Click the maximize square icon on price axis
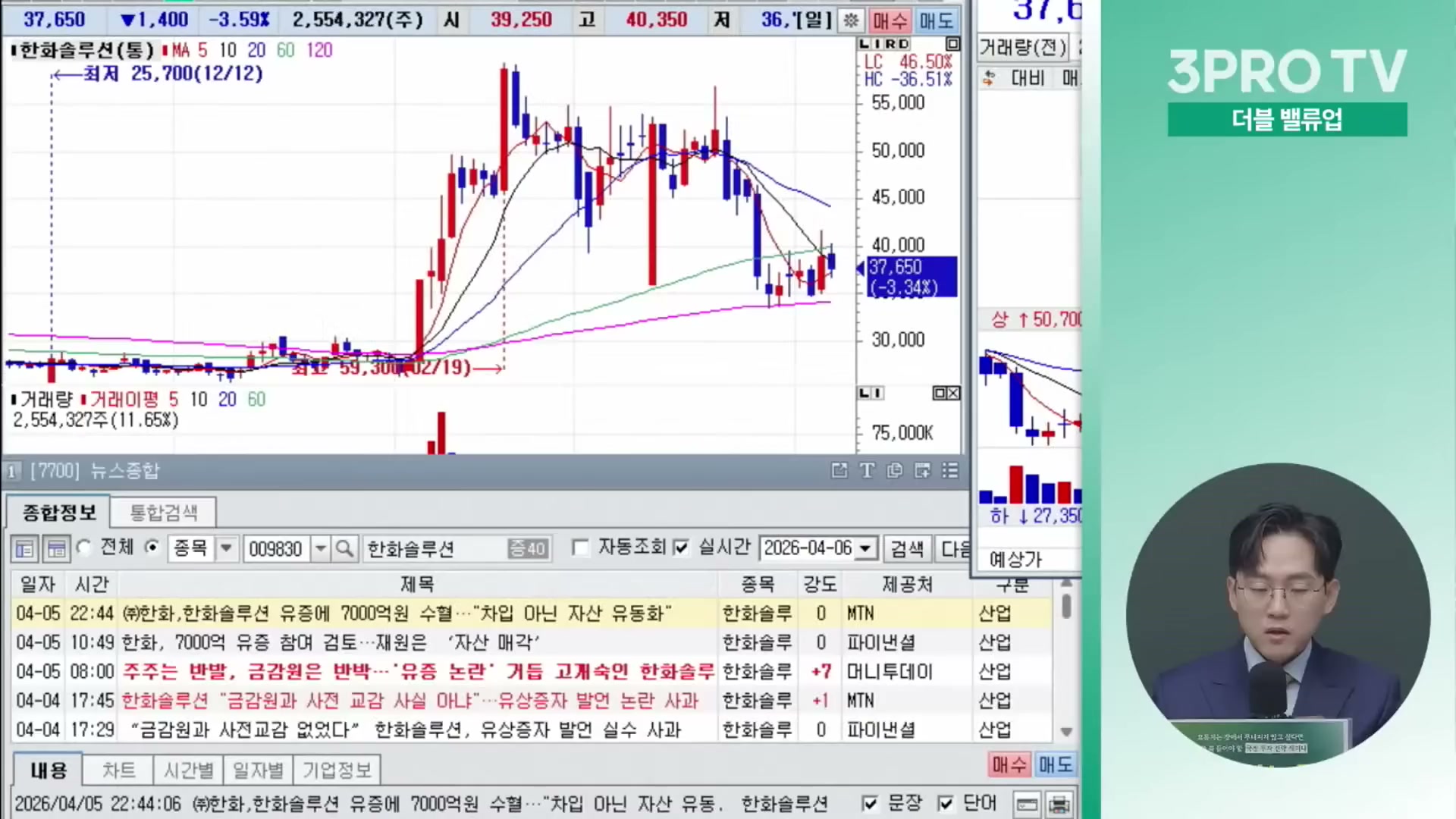 (952, 44)
